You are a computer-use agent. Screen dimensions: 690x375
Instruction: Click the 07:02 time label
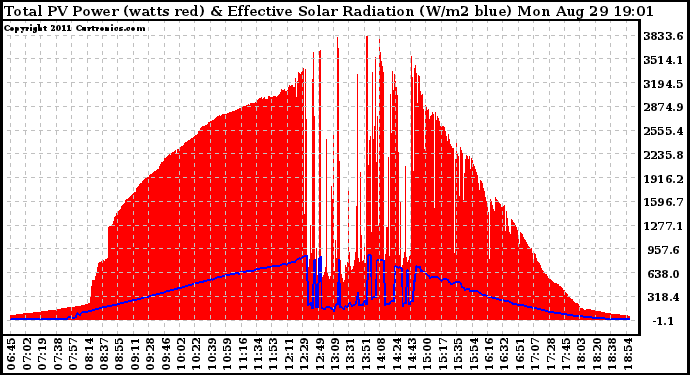click(26, 354)
